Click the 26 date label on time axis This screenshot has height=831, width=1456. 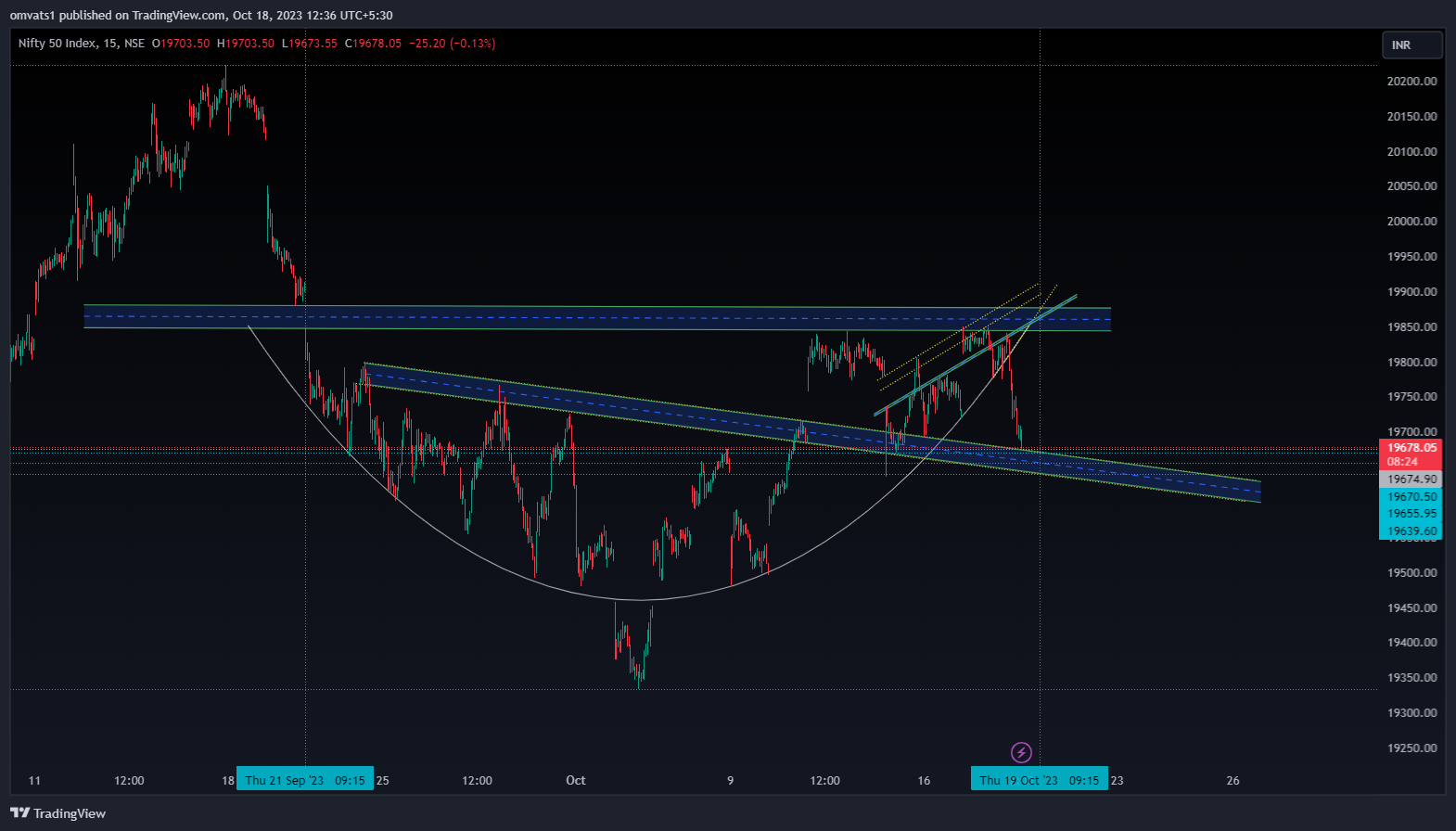pyautogui.click(x=1232, y=780)
